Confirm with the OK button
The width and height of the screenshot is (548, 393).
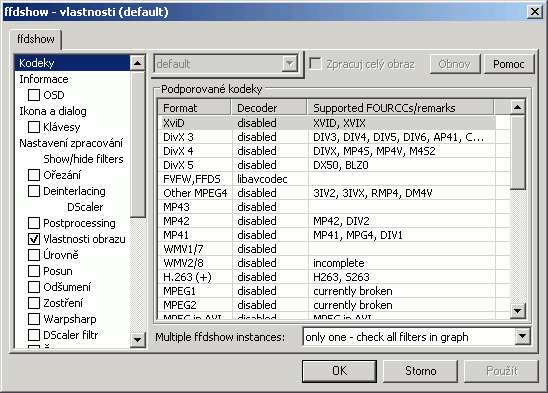(x=339, y=371)
